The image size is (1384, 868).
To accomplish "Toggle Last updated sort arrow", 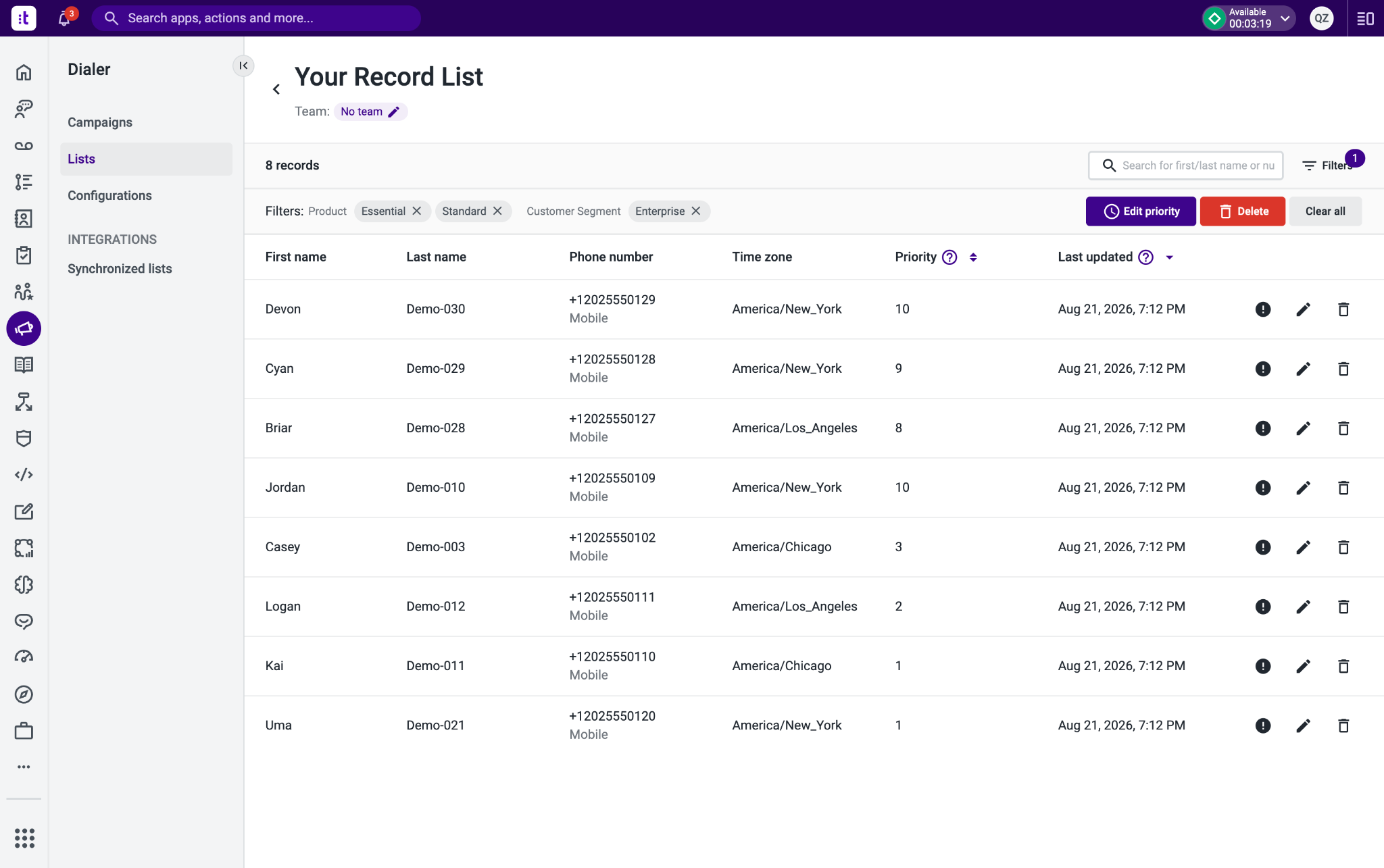I will pyautogui.click(x=1169, y=257).
